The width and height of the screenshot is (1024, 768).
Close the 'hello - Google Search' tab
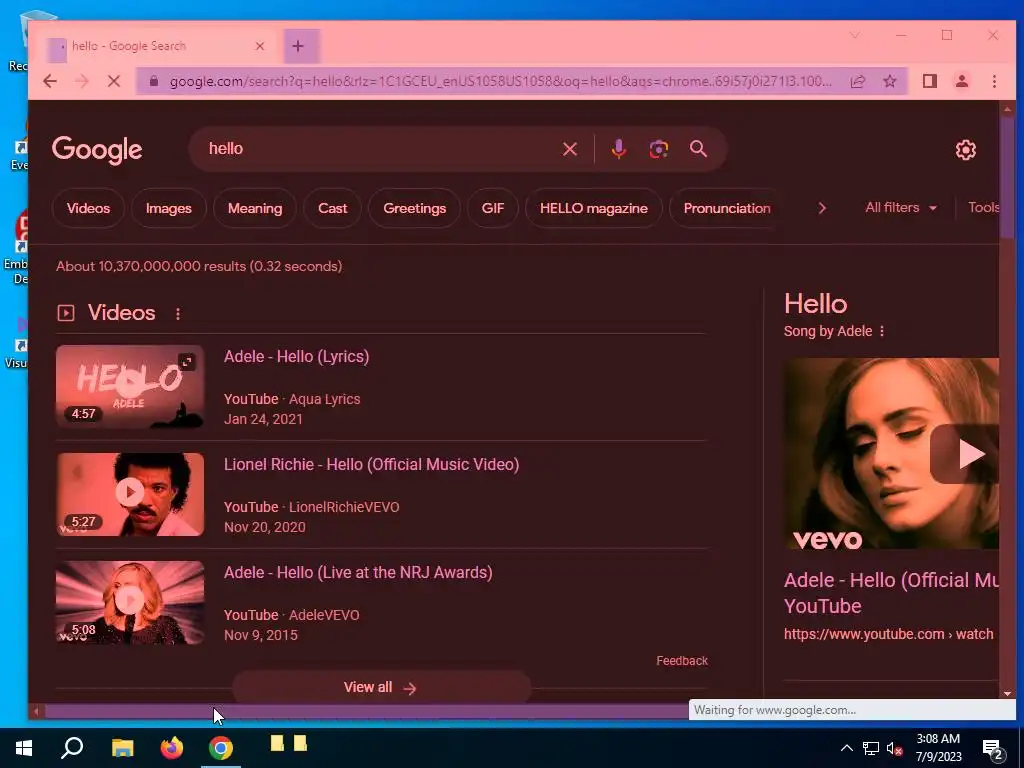(x=259, y=46)
